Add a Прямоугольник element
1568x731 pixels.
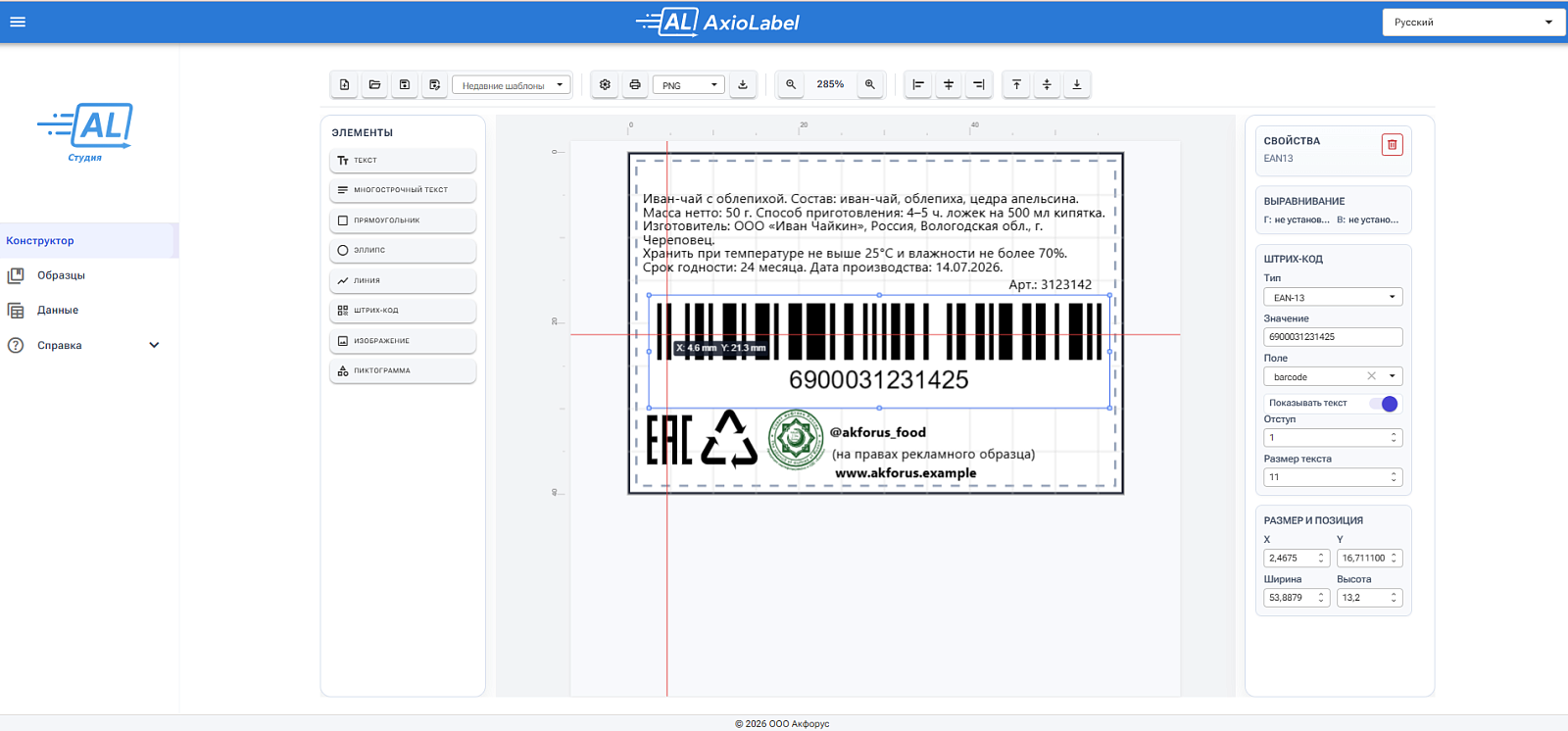pos(403,220)
